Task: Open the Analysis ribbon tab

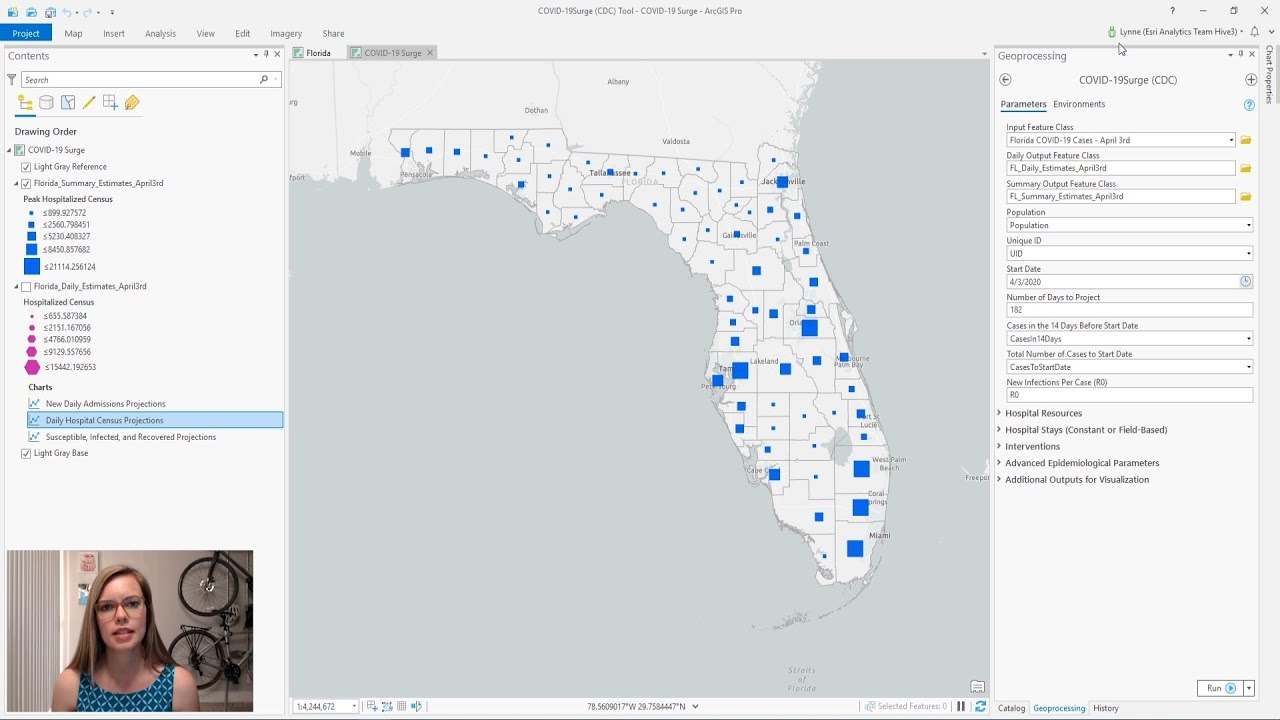Action: pyautogui.click(x=160, y=33)
